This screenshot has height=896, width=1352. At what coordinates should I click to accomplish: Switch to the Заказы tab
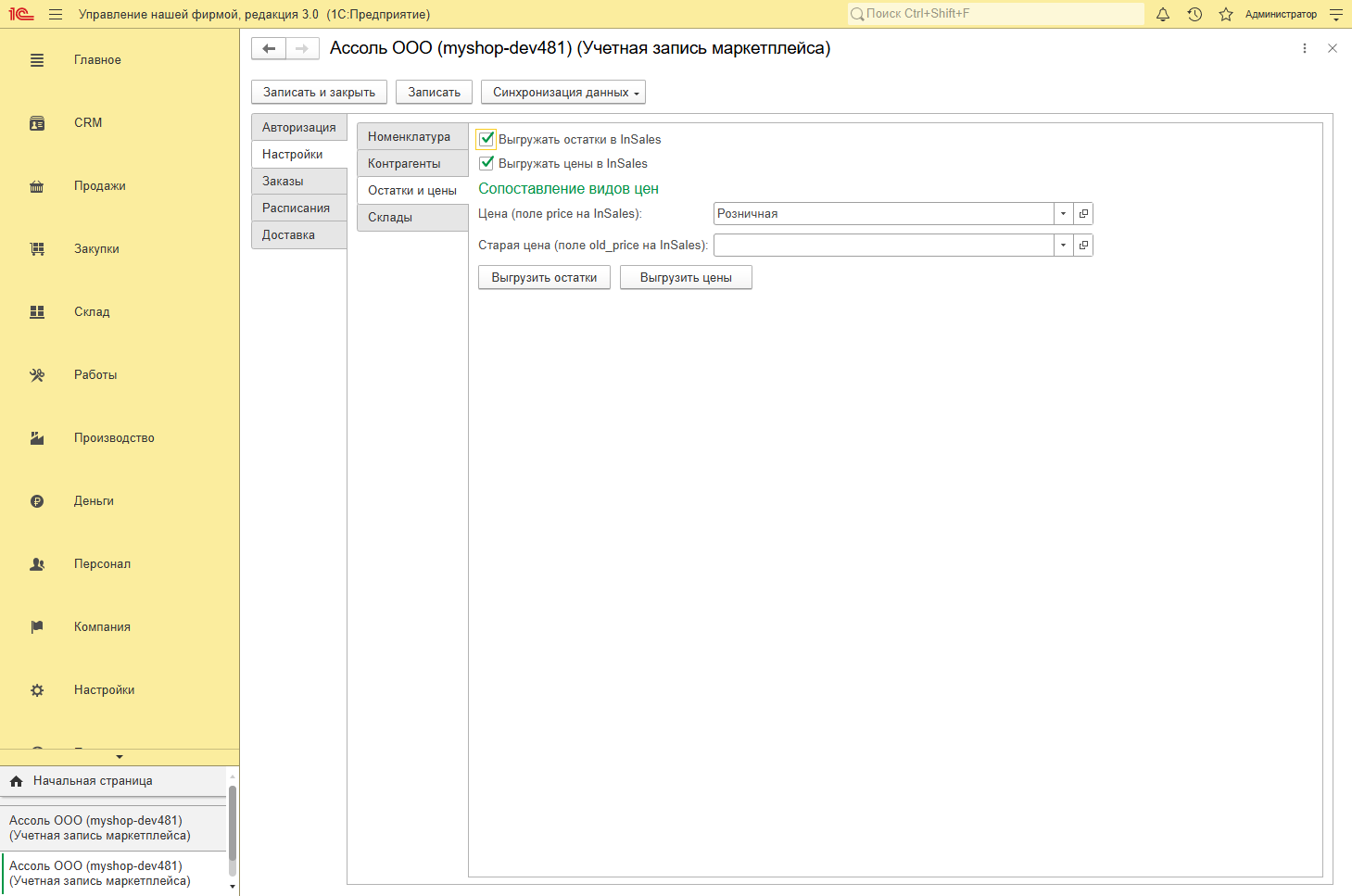pos(299,182)
